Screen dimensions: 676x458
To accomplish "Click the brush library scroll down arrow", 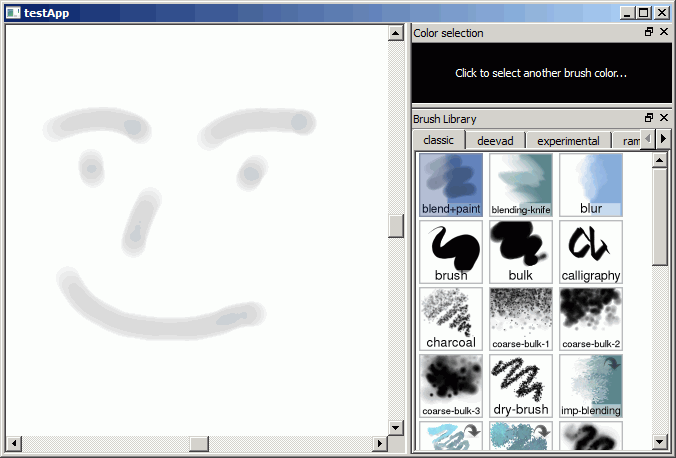I will [660, 441].
